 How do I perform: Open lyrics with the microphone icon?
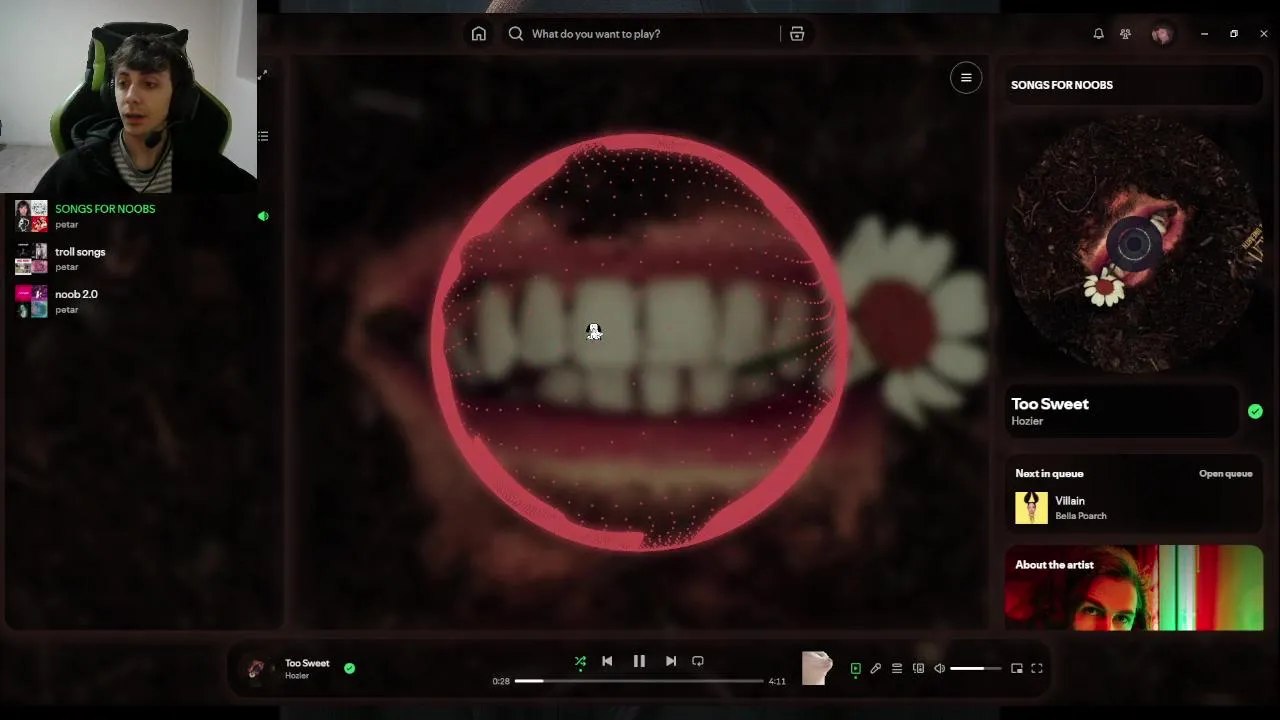coord(876,669)
